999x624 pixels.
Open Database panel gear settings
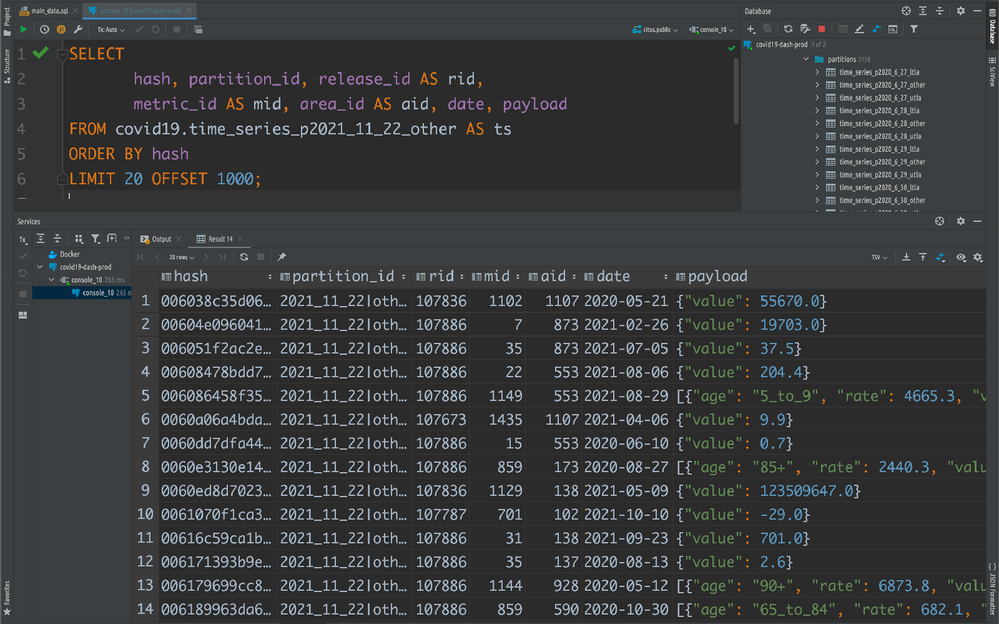click(961, 11)
